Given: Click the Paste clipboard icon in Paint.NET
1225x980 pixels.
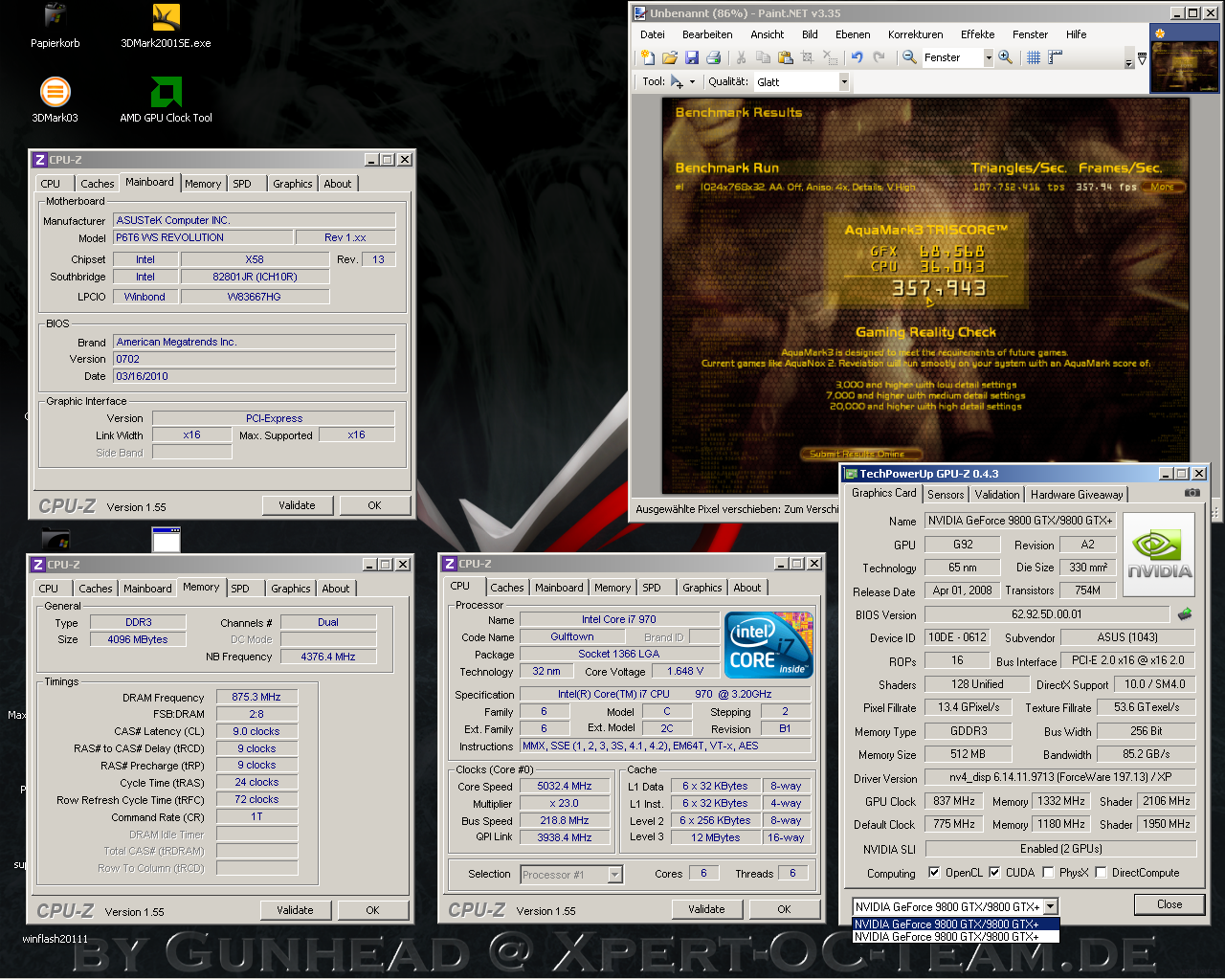Looking at the screenshot, I should tap(785, 57).
